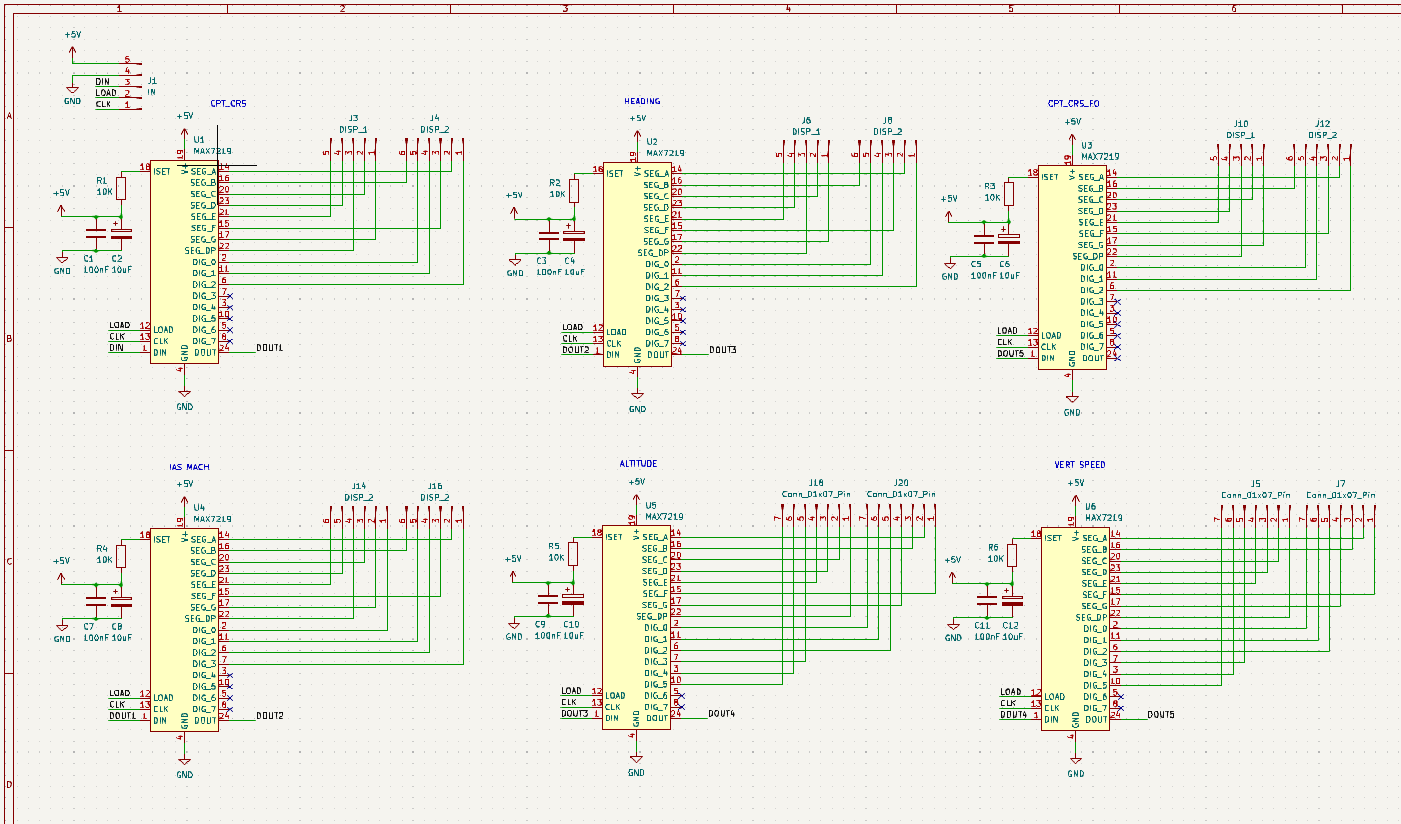Select capacitor C11 100nF
The height and width of the screenshot is (824, 1401).
(987, 600)
